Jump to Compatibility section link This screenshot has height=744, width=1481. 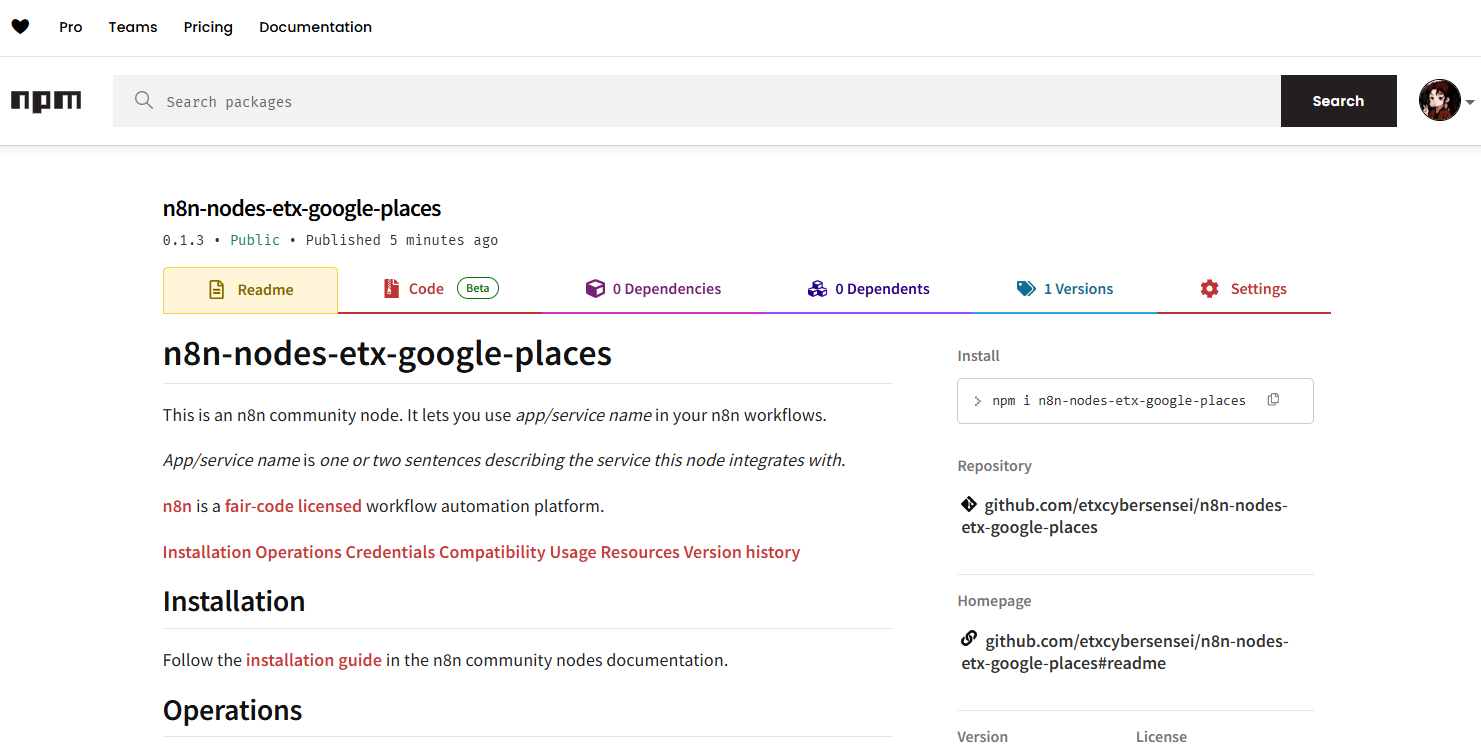point(492,552)
